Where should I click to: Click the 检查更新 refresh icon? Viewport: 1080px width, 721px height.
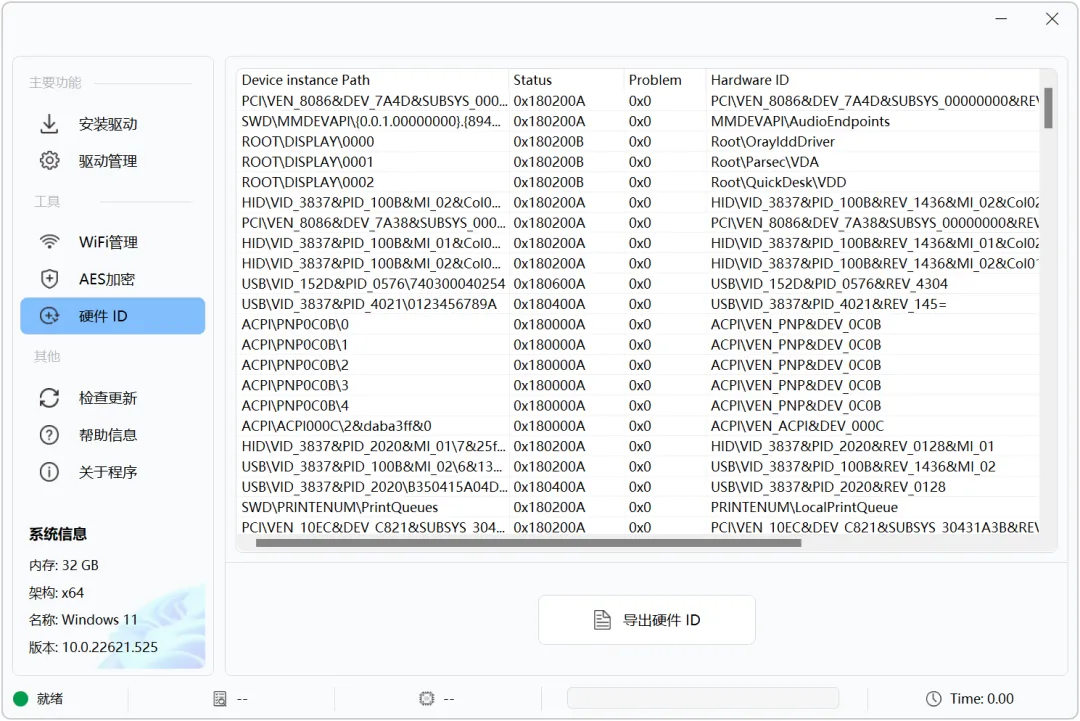(49, 398)
